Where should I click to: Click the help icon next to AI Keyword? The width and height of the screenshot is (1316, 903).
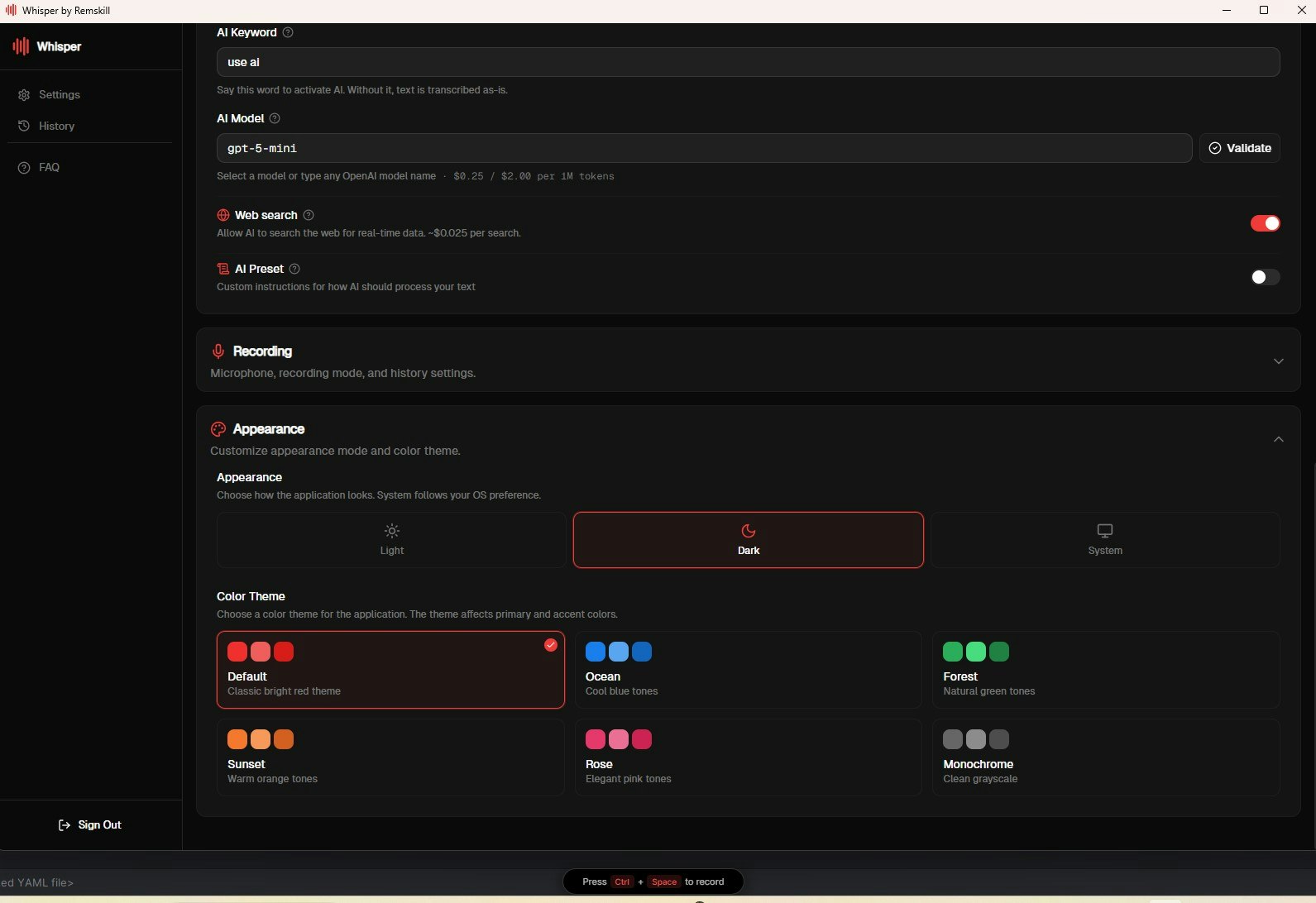pos(288,32)
